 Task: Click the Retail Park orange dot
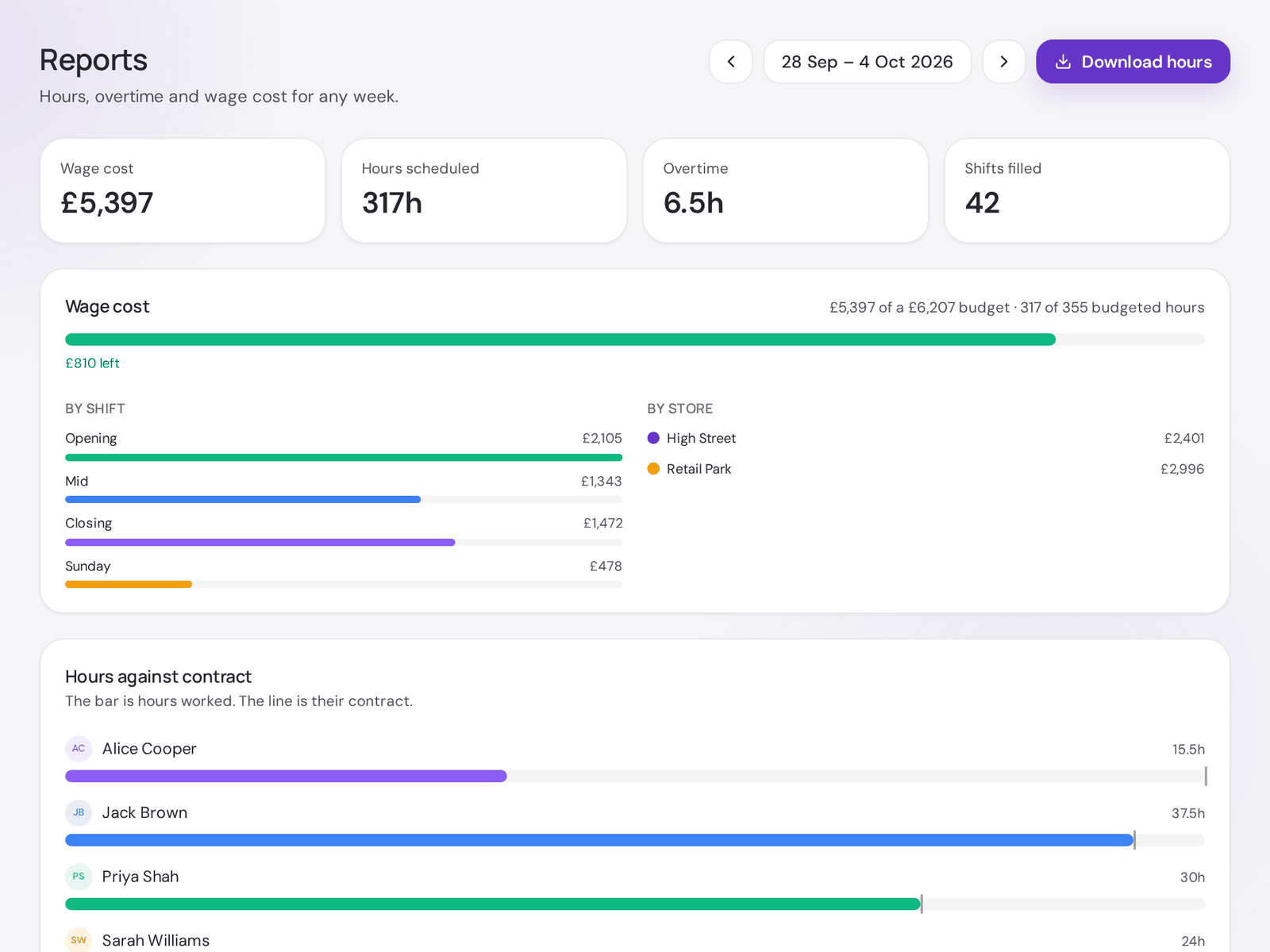pyautogui.click(x=653, y=469)
